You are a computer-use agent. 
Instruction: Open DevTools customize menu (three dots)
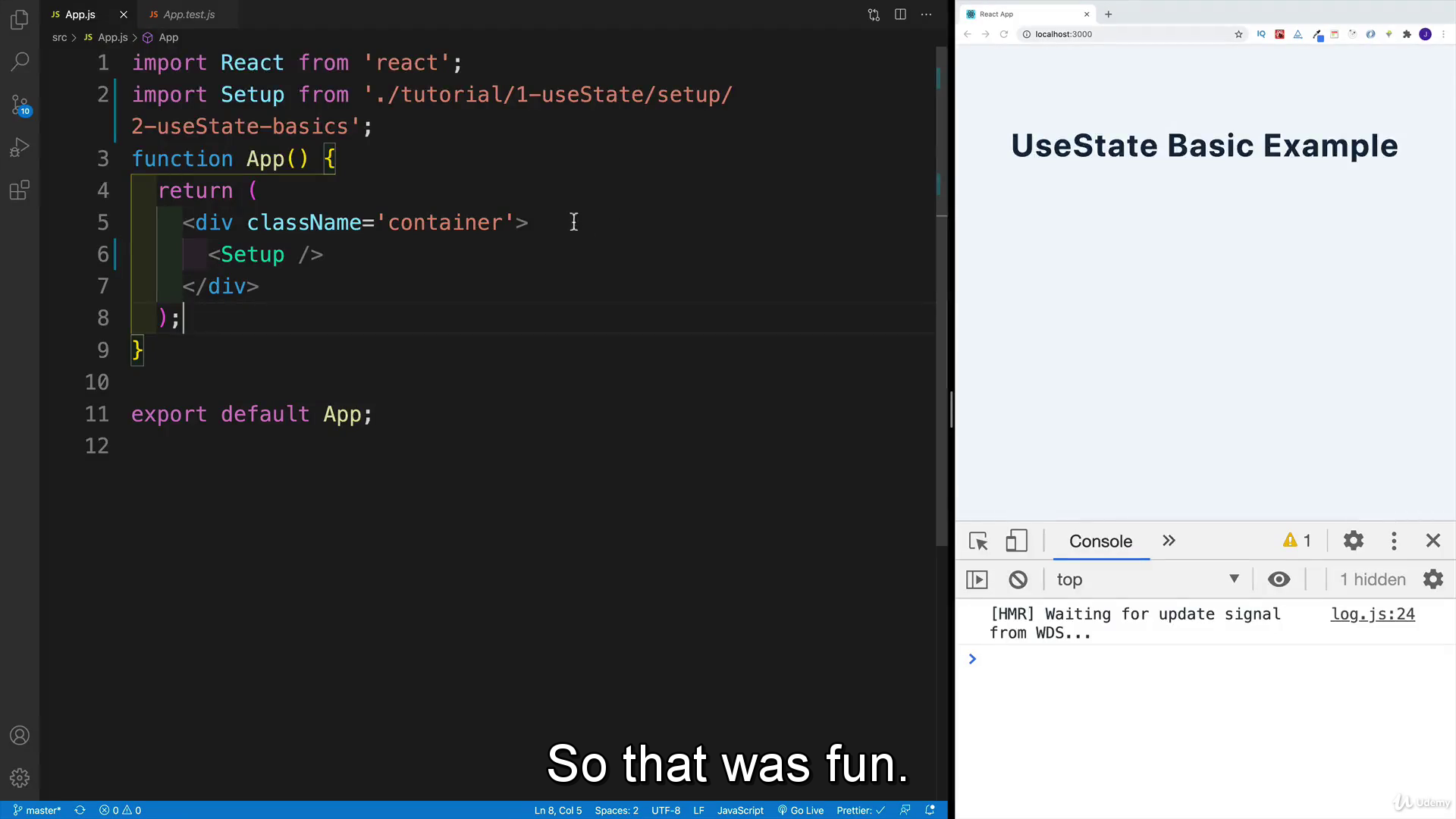click(x=1394, y=541)
